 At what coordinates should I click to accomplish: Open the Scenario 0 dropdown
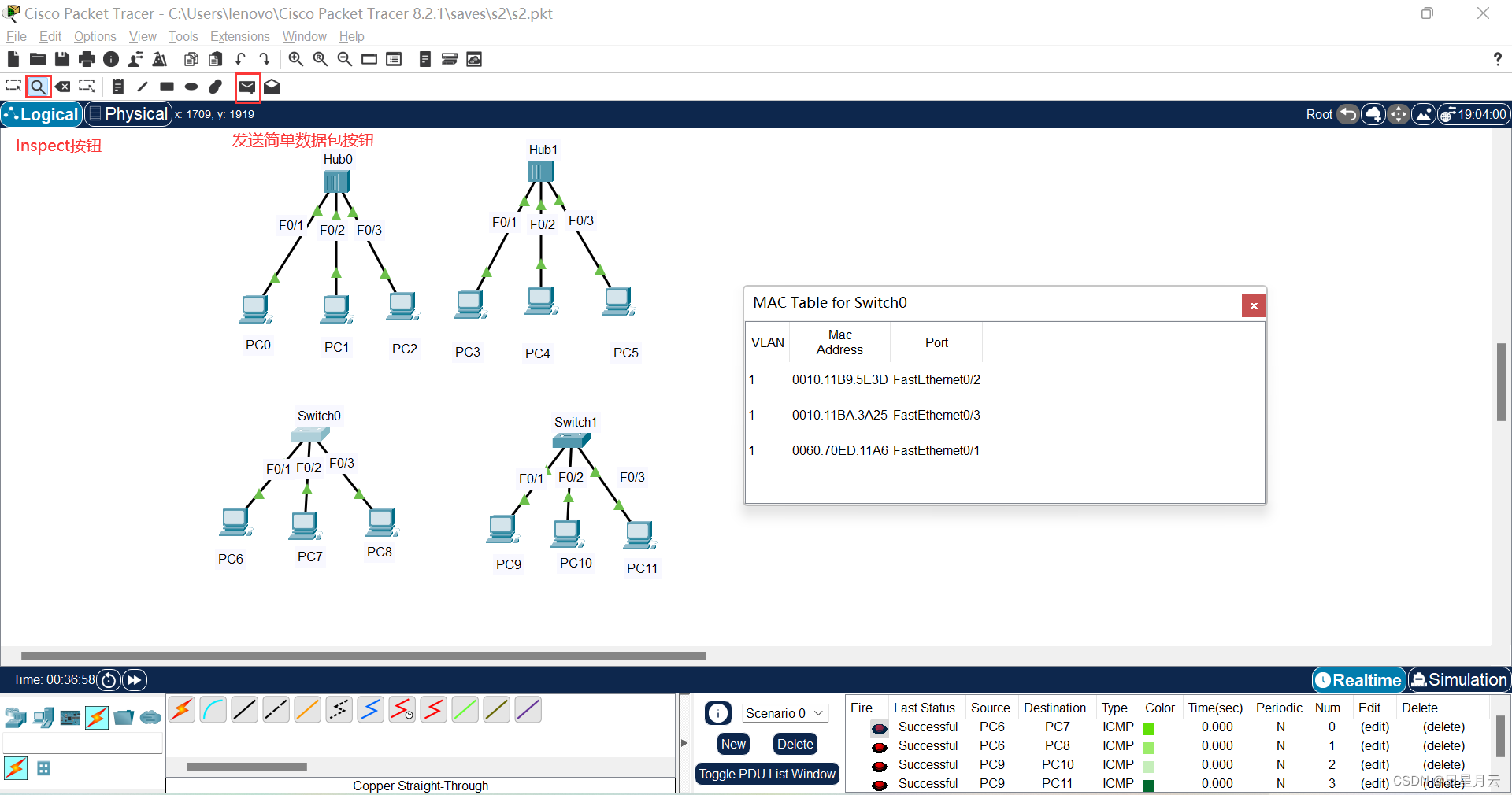point(784,713)
